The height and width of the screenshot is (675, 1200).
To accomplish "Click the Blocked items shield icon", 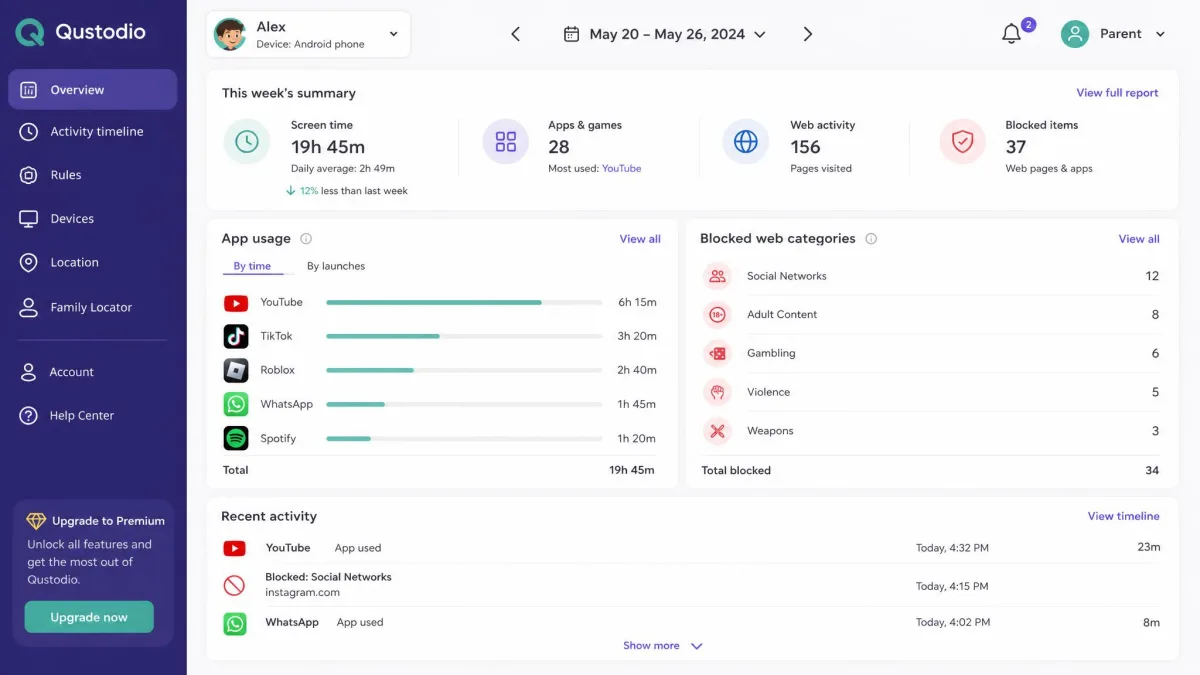I will click(963, 141).
